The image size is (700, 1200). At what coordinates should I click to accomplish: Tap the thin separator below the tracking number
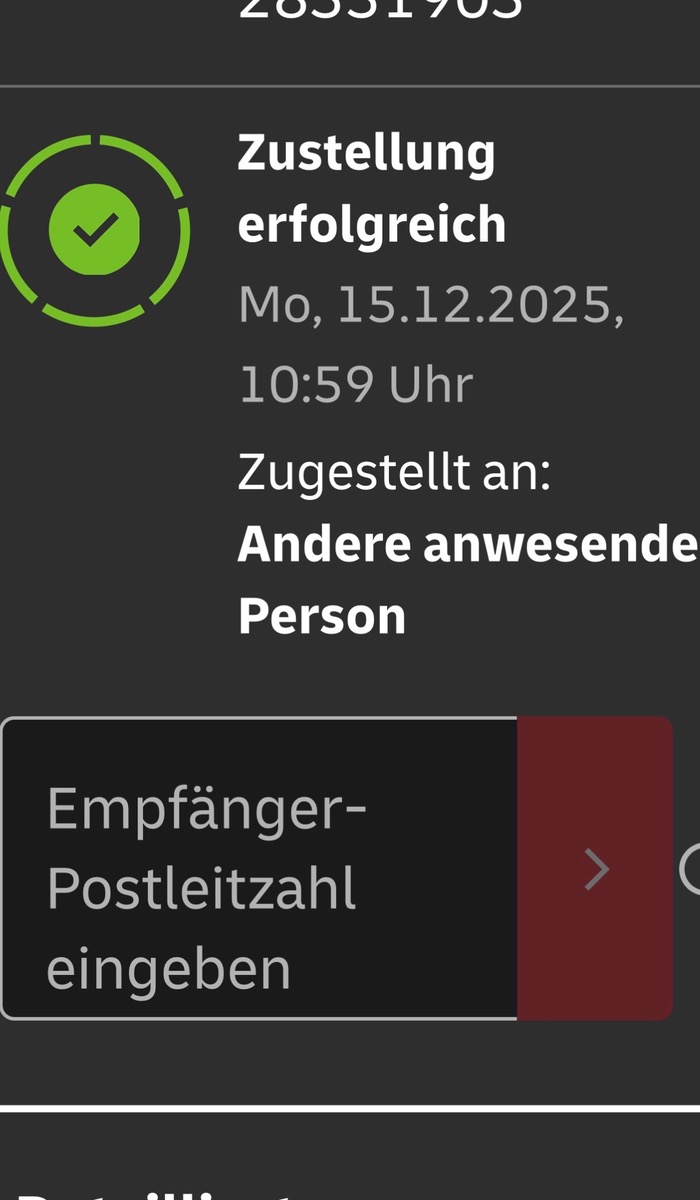click(350, 87)
